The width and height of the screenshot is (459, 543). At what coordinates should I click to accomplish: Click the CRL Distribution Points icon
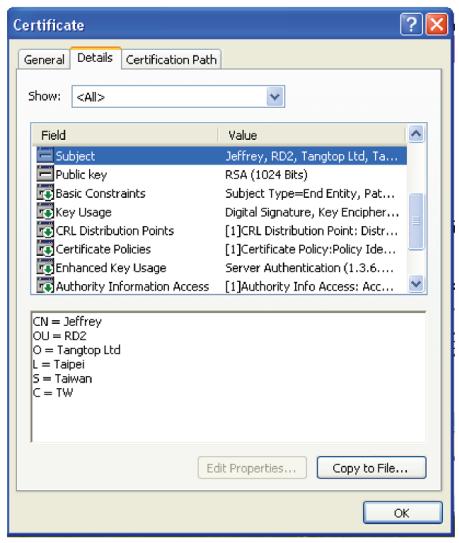pos(45,230)
